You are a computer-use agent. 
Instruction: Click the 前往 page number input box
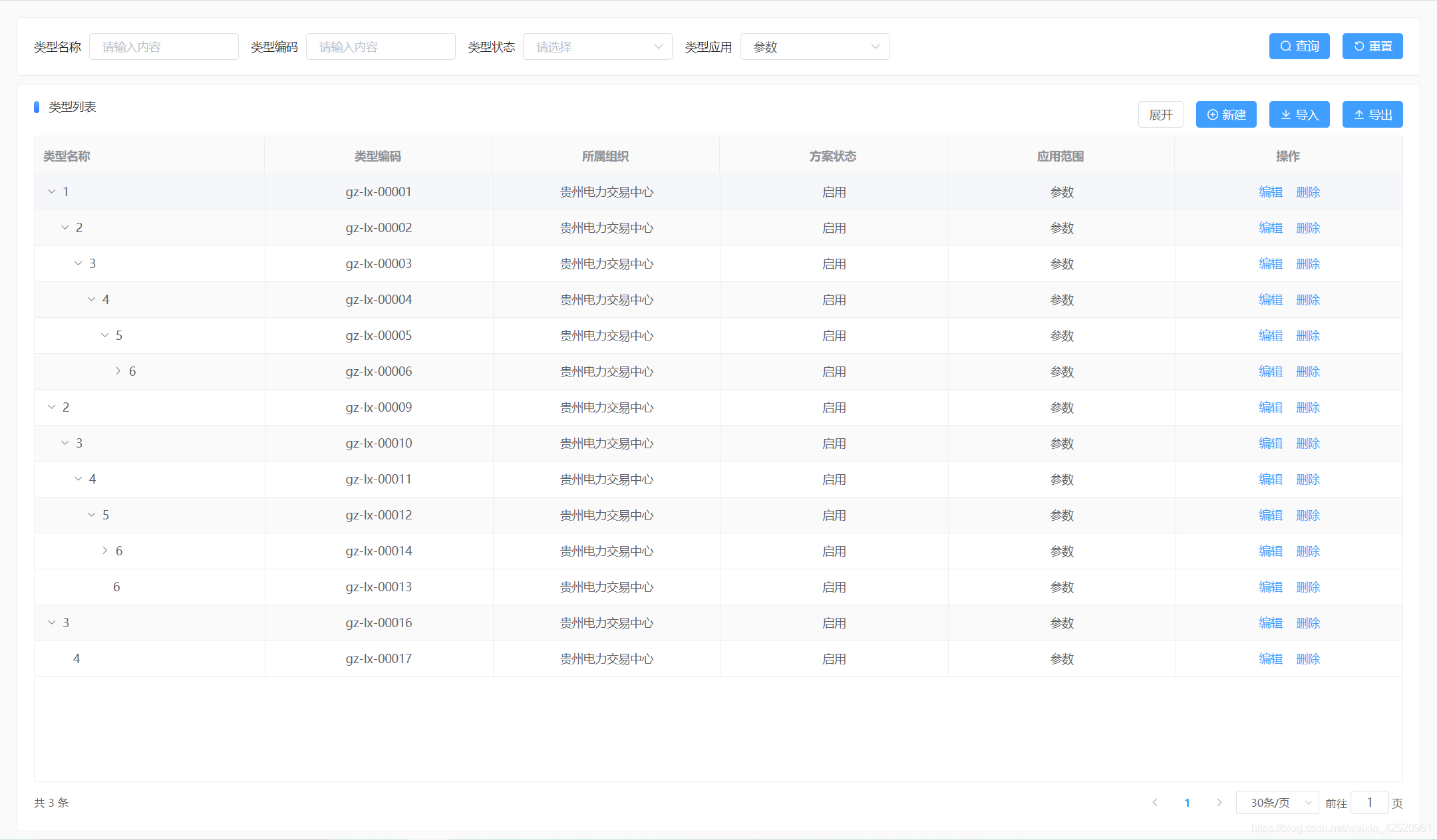1369,803
